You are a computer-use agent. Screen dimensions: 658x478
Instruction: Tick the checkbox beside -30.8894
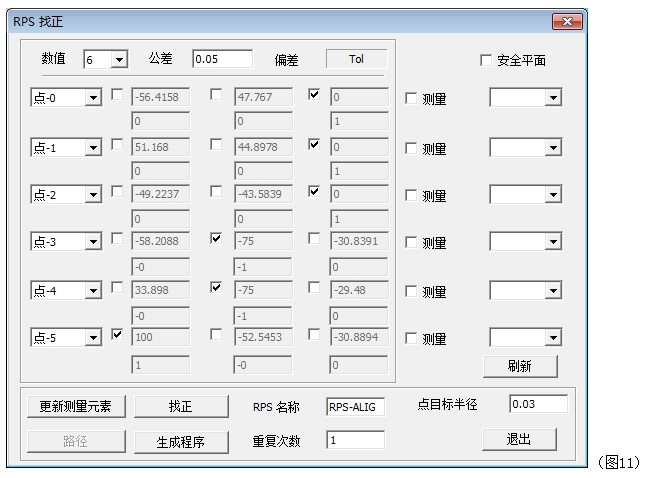tap(314, 334)
